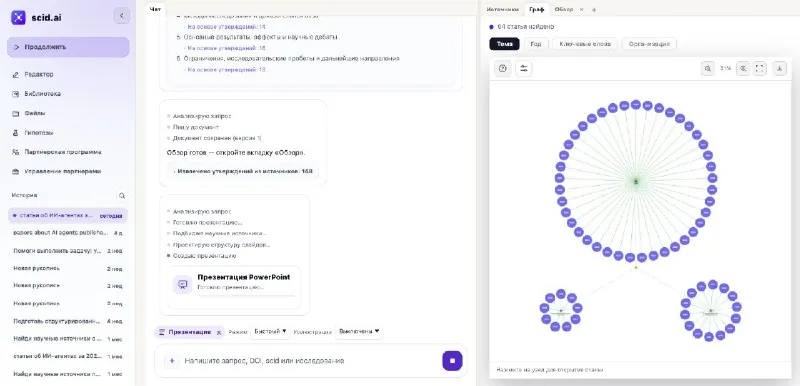Remove the Презентация chip with its X
This screenshot has width=800, height=386.
[219, 332]
